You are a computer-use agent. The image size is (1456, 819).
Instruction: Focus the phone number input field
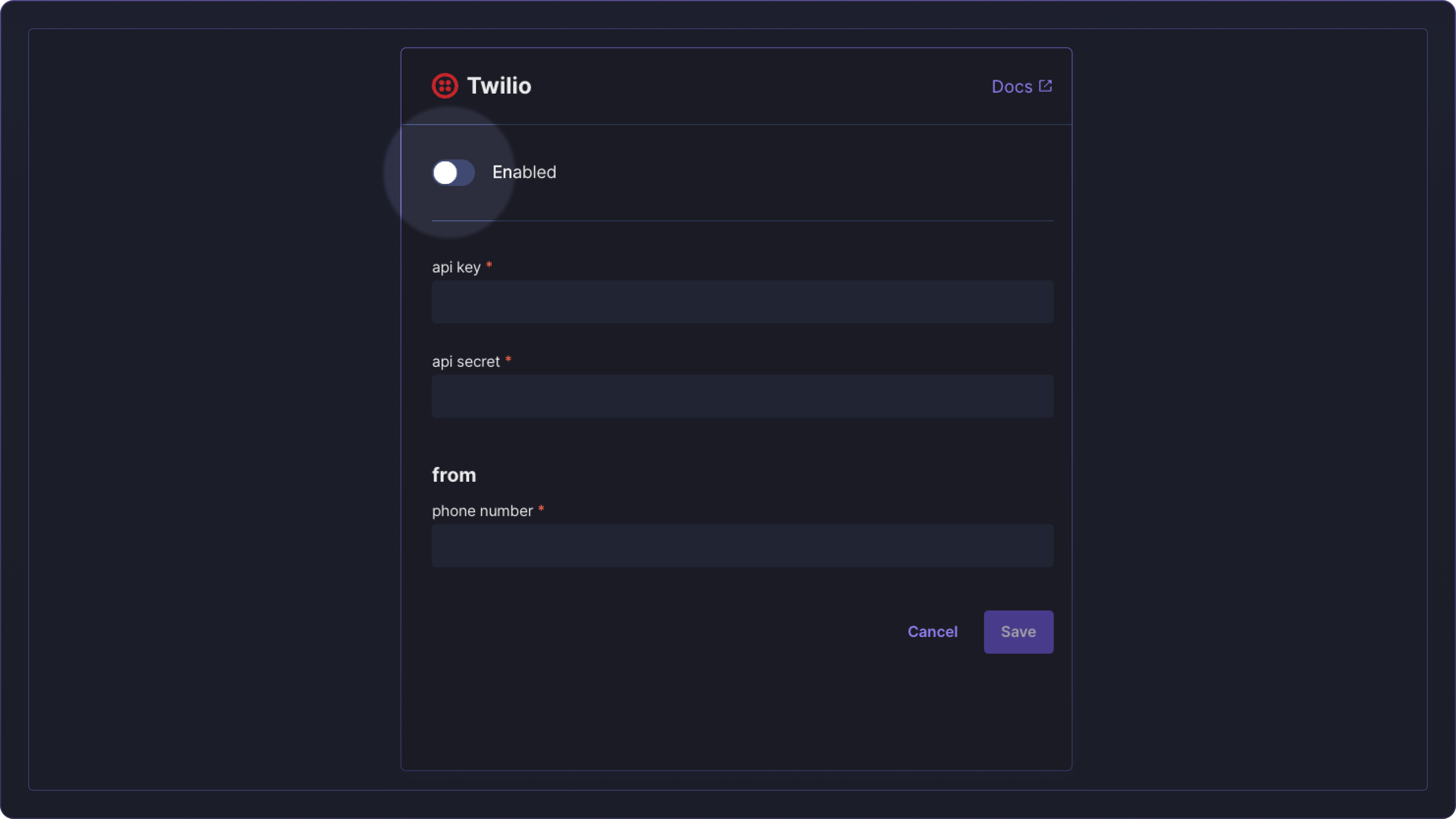click(x=742, y=545)
